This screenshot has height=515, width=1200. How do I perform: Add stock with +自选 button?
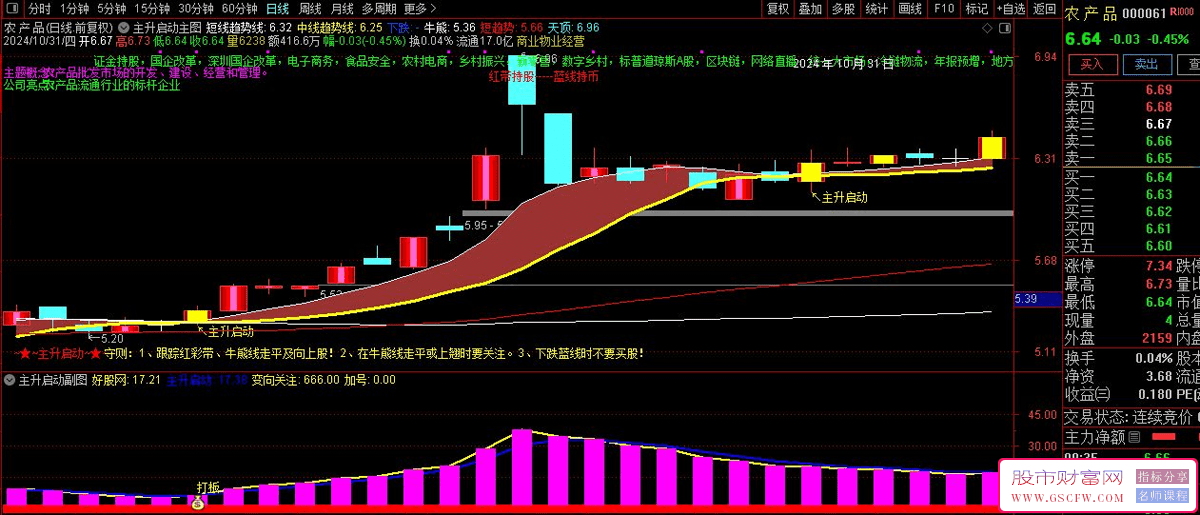[x=1010, y=9]
